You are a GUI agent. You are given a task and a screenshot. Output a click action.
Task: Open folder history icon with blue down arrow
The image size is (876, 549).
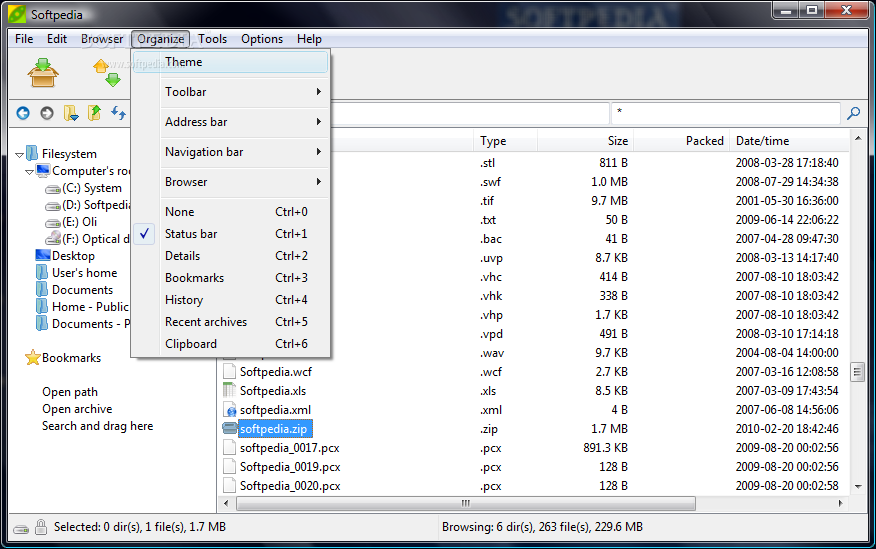coord(71,113)
